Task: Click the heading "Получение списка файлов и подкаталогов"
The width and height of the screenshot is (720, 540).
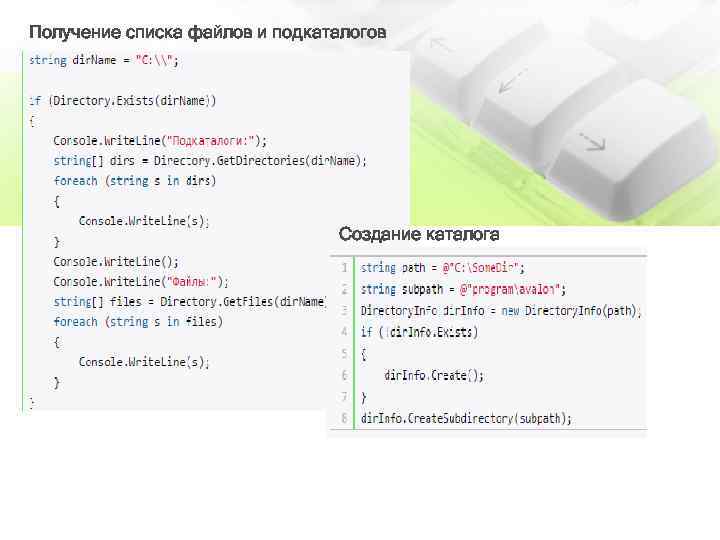Action: [208, 33]
